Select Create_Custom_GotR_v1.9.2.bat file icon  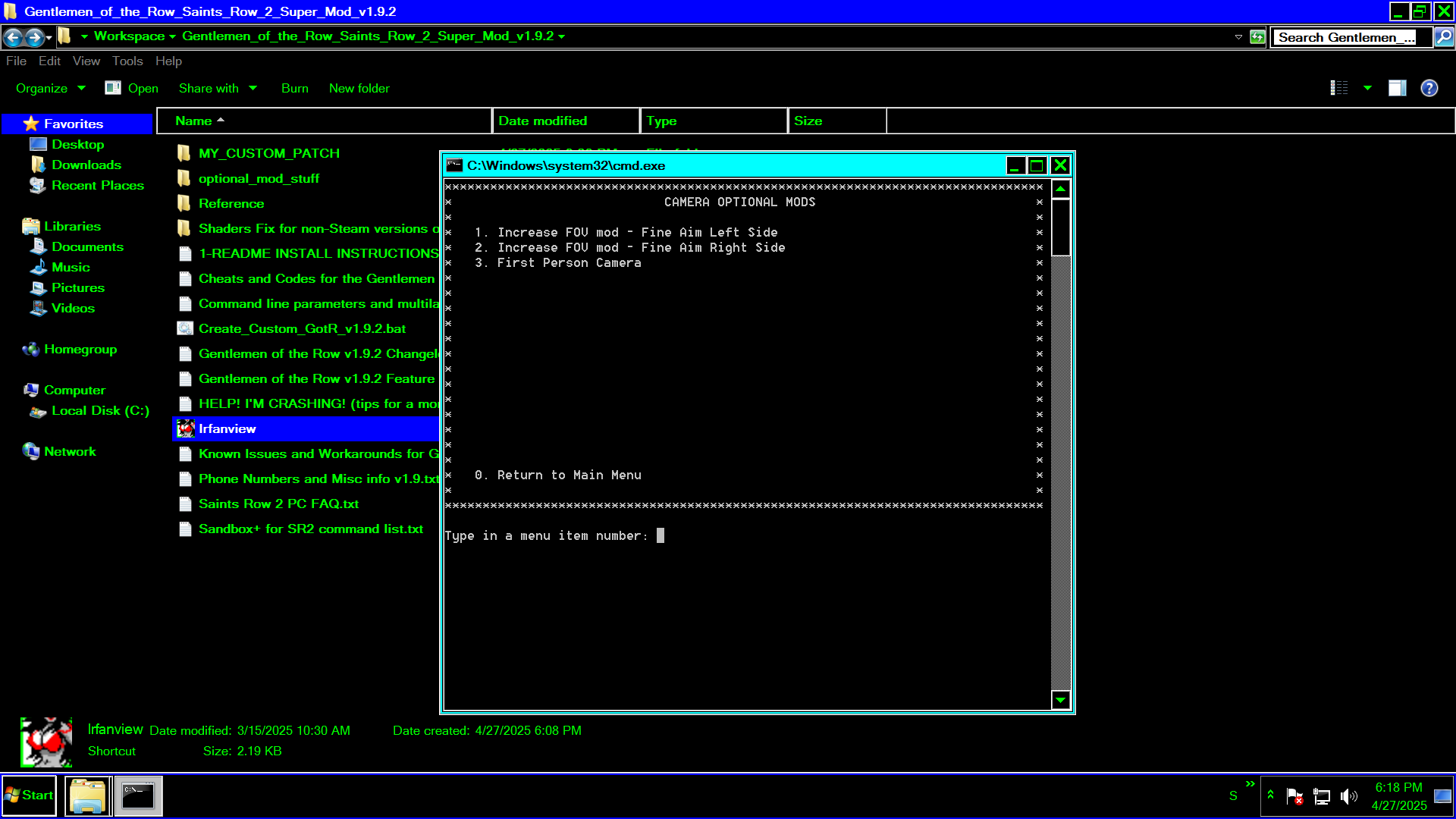[184, 328]
